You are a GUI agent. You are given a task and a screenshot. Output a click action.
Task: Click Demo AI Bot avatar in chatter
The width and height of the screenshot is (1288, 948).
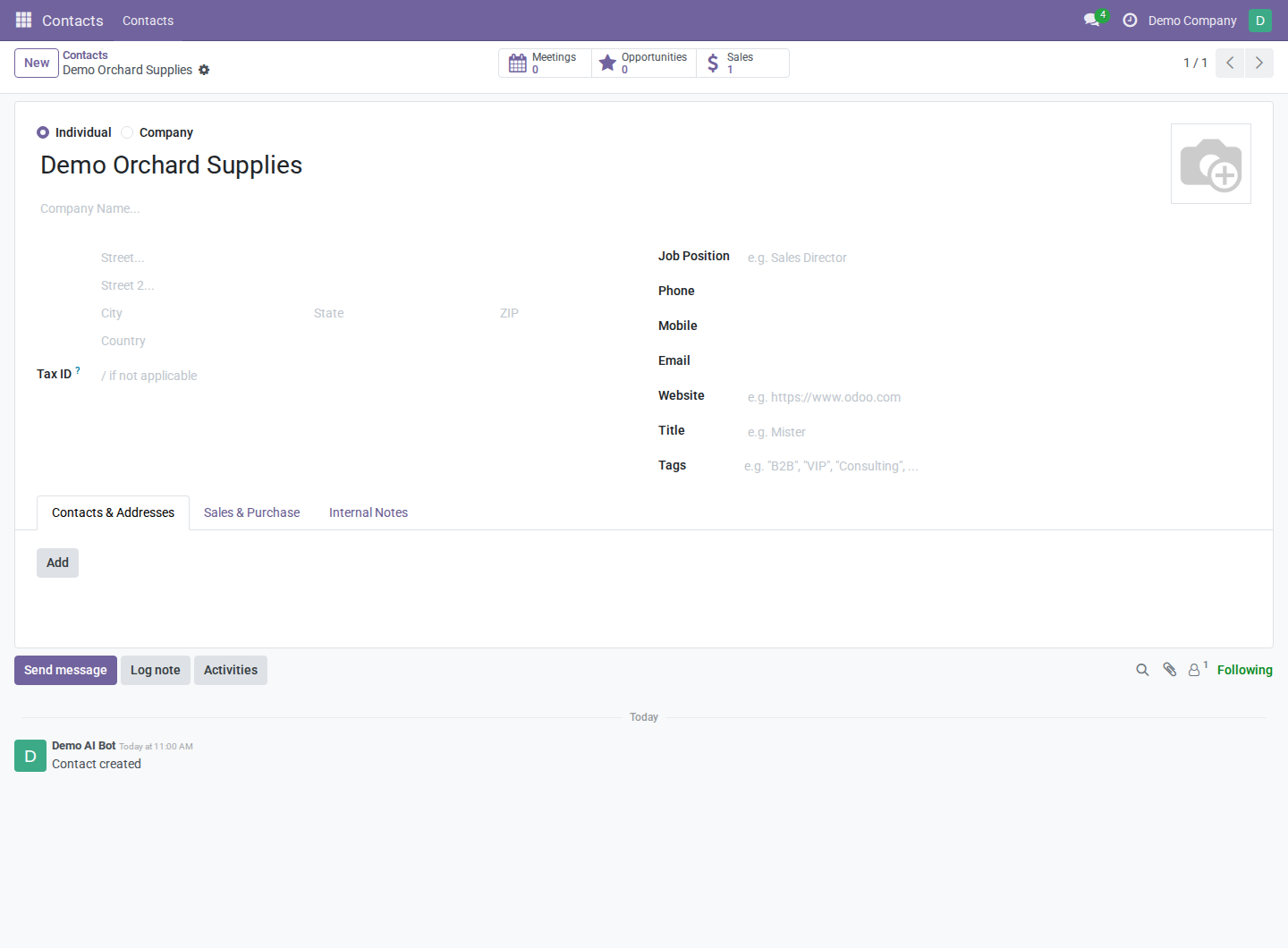pyautogui.click(x=30, y=756)
